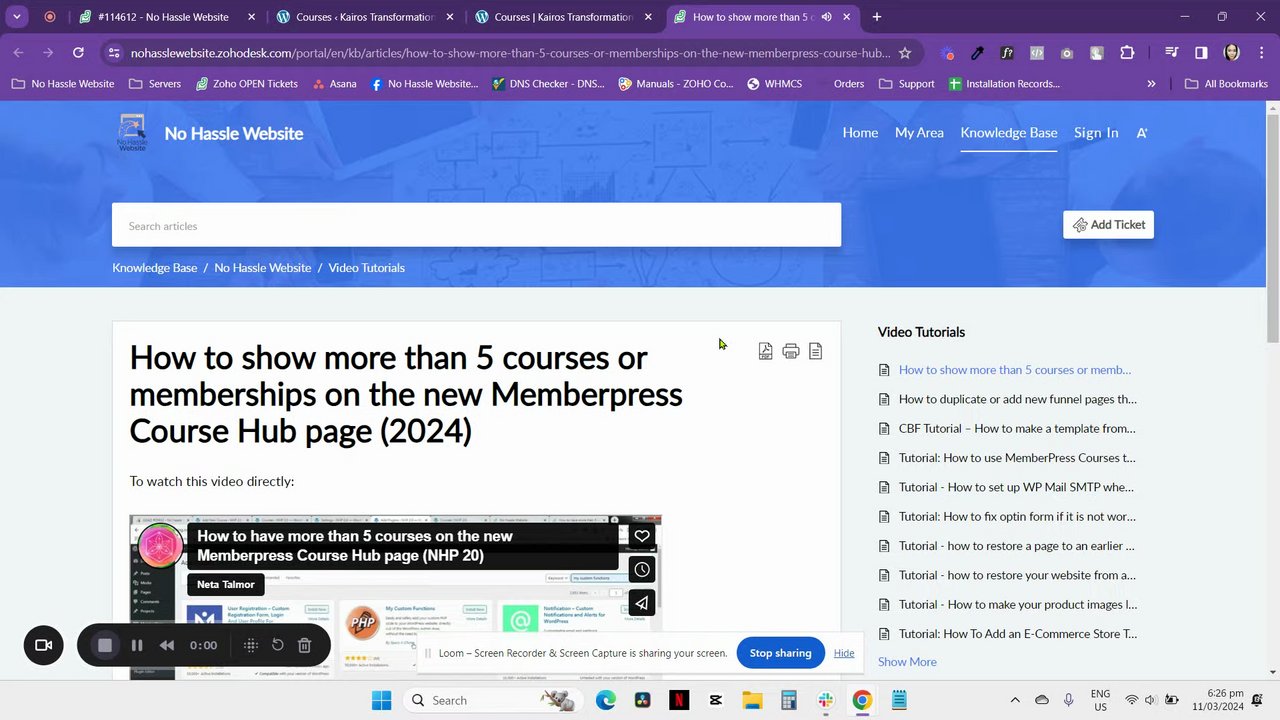
Task: Click the Stop sharing button
Action: click(x=780, y=653)
